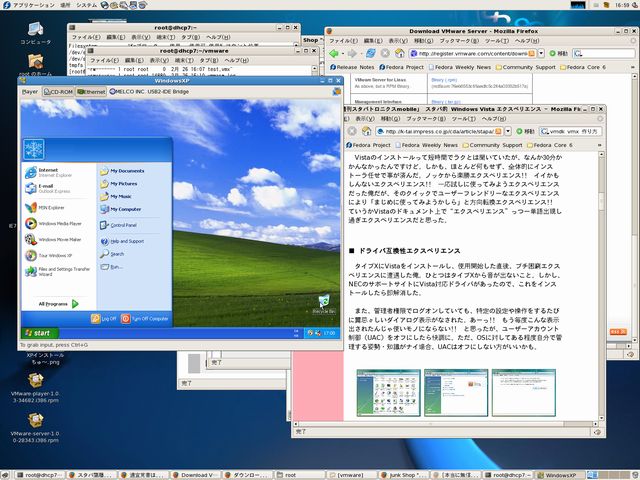Screen dimensions: 640x480
Task: Open Control Panel
Action: (118, 225)
